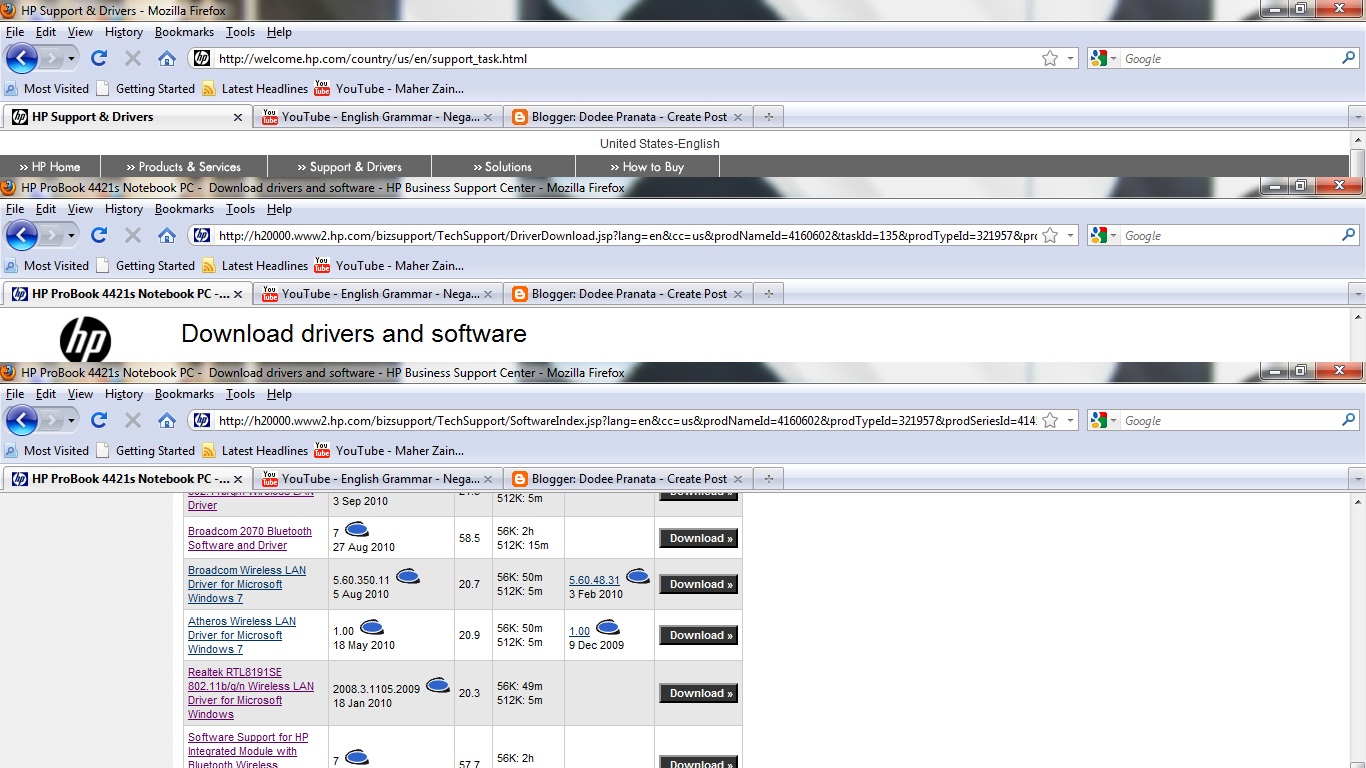Search magnifier icon in HP Support & Drivers window
Screen dimensions: 1366x768
tap(1348, 58)
